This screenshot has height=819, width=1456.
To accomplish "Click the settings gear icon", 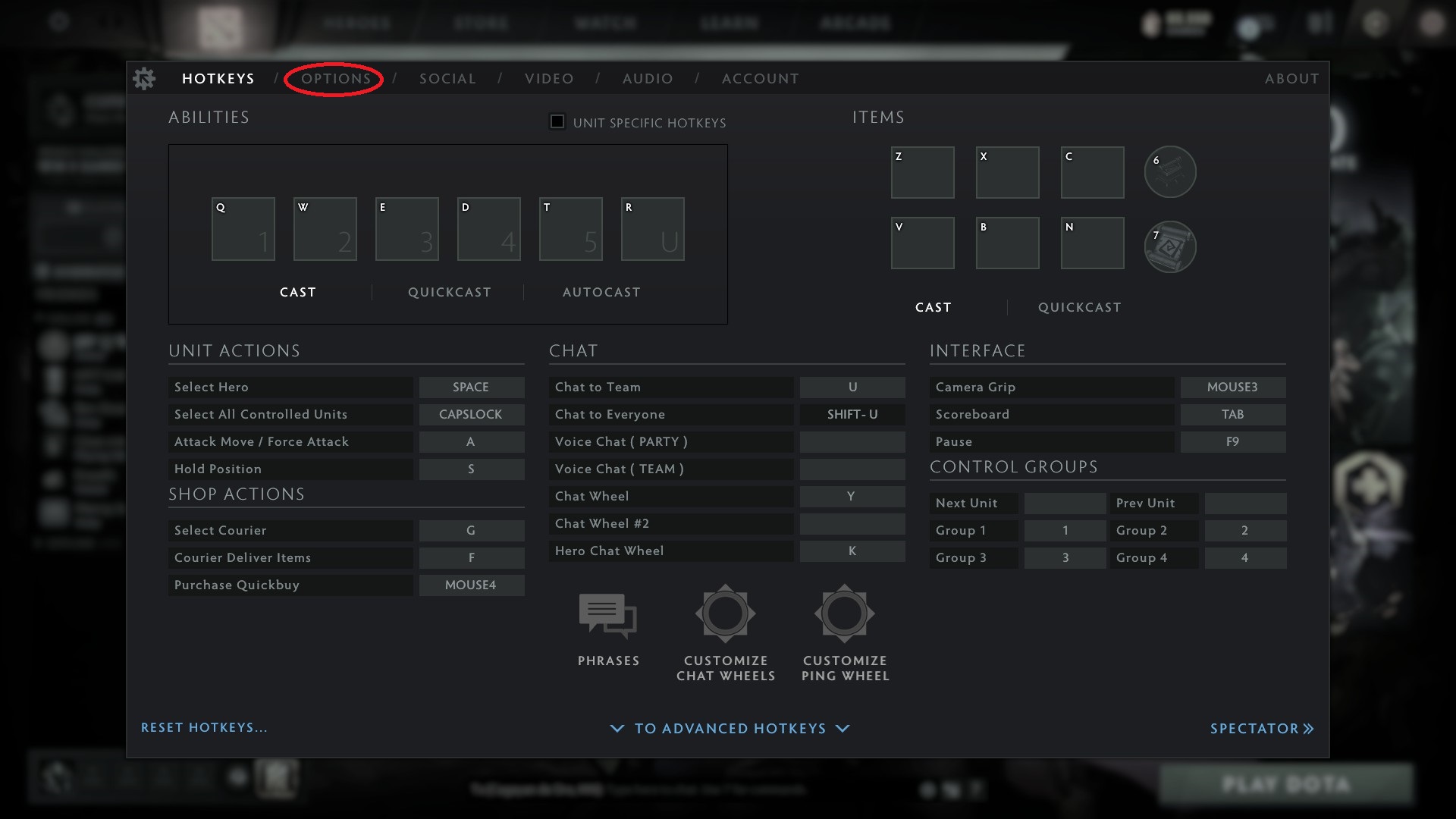I will click(x=144, y=78).
